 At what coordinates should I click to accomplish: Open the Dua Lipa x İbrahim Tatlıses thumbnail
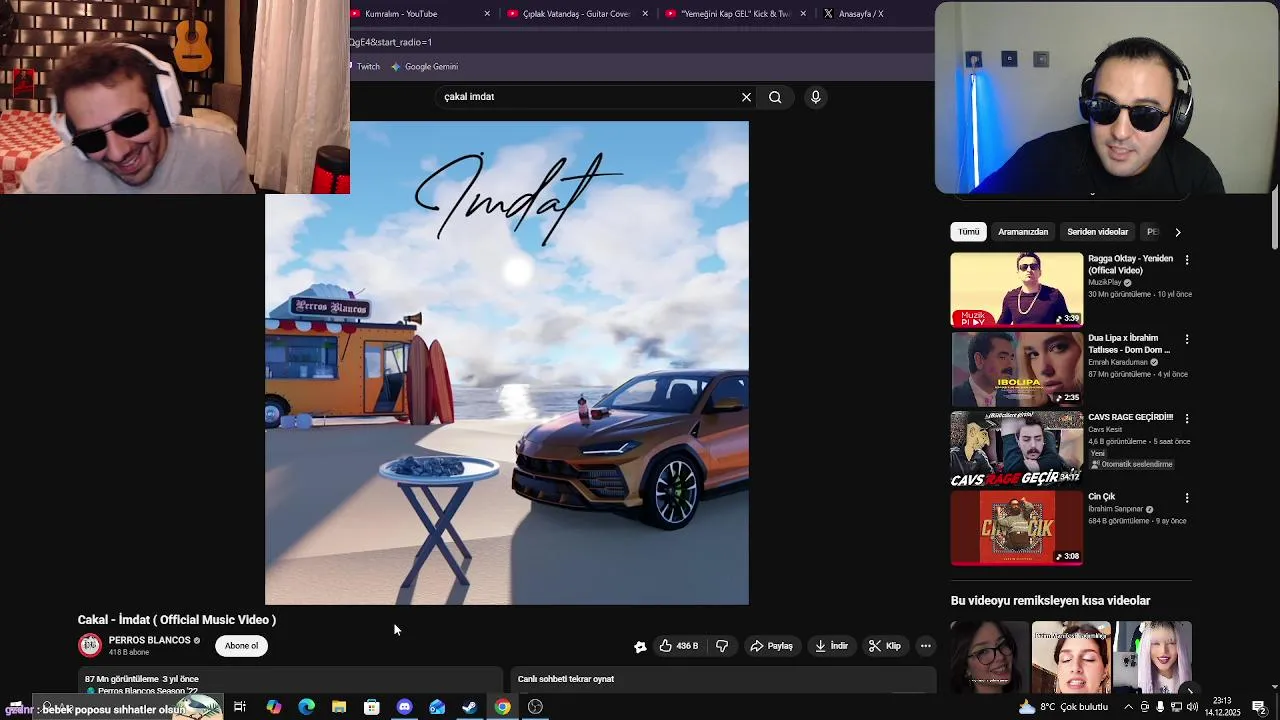[1016, 369]
